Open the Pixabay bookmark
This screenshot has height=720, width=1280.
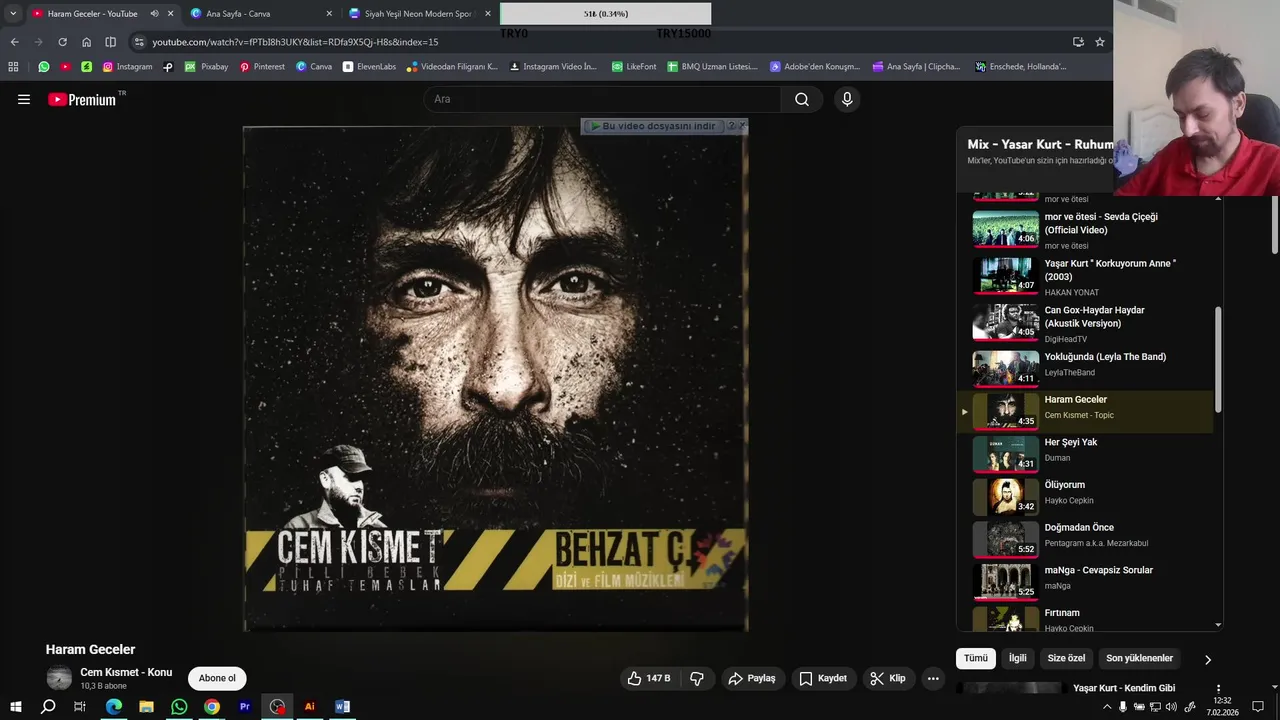[206, 67]
